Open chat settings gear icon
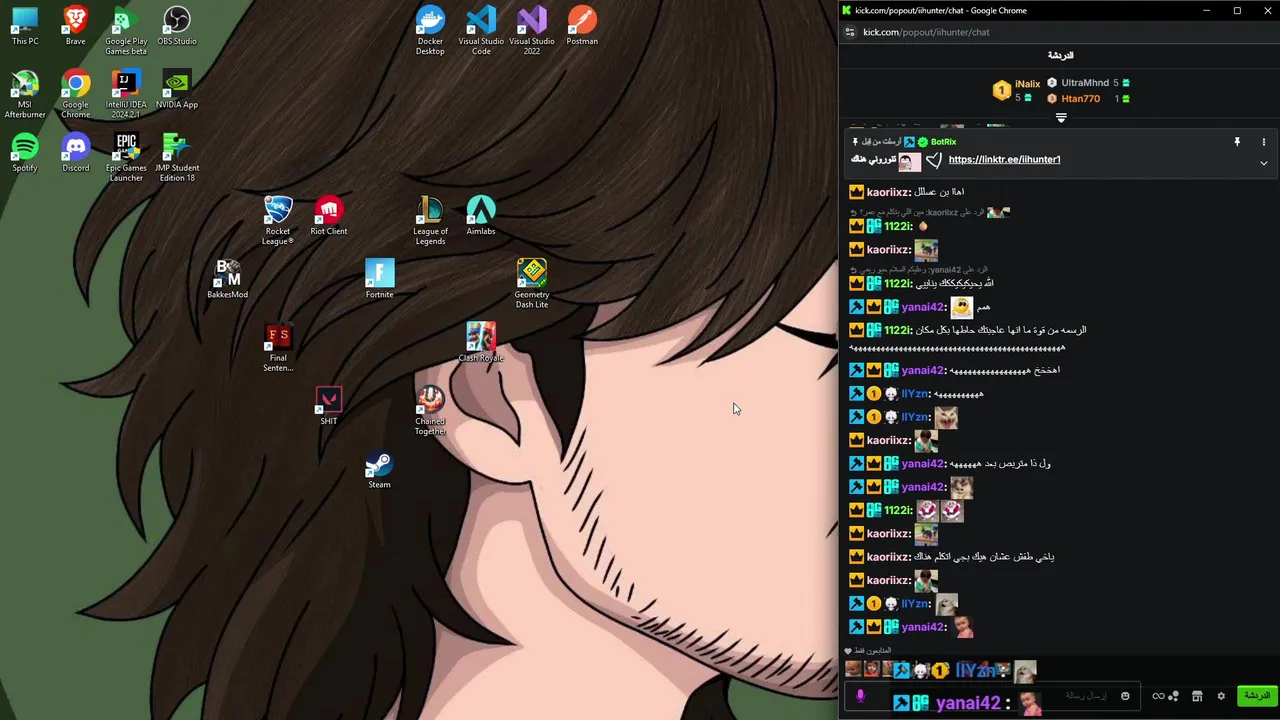This screenshot has height=720, width=1280. [1221, 696]
